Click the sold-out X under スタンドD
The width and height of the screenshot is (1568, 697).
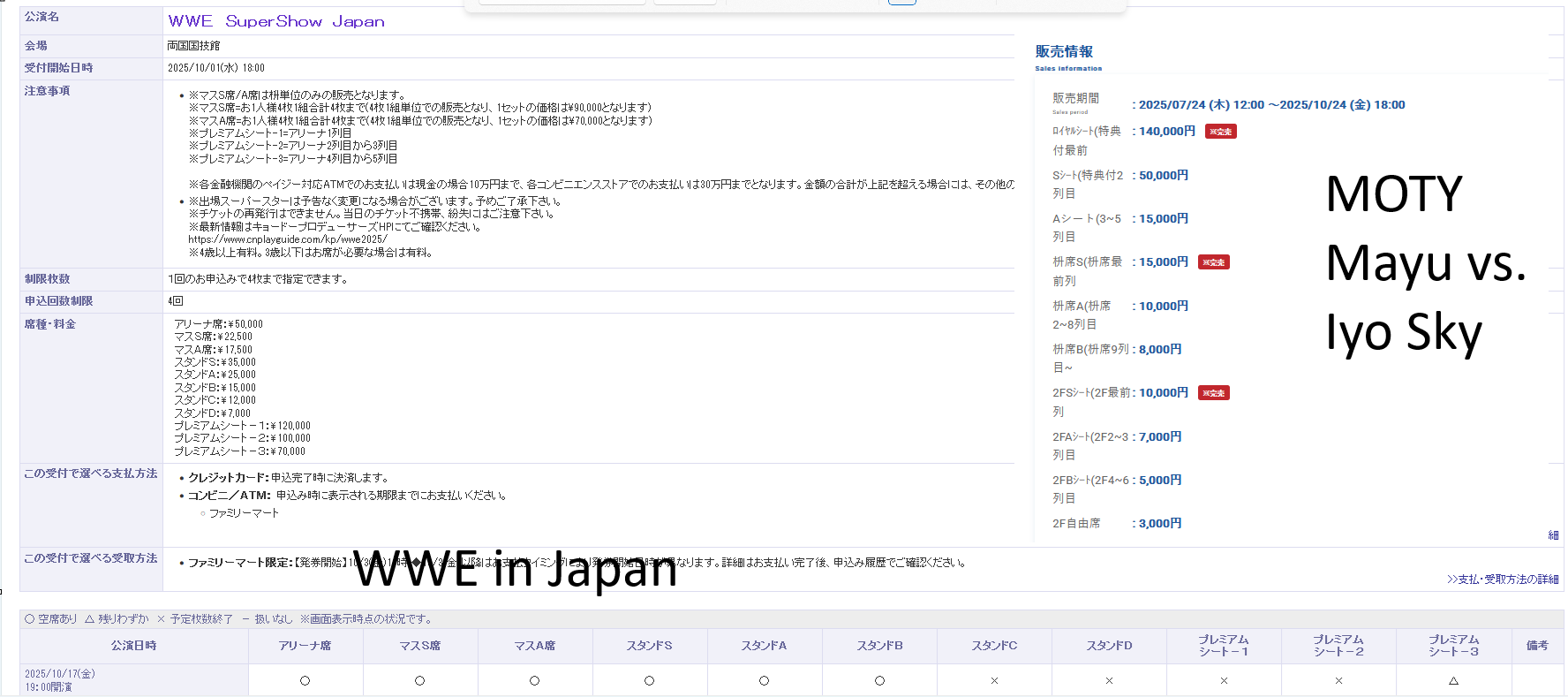pyautogui.click(x=1109, y=680)
